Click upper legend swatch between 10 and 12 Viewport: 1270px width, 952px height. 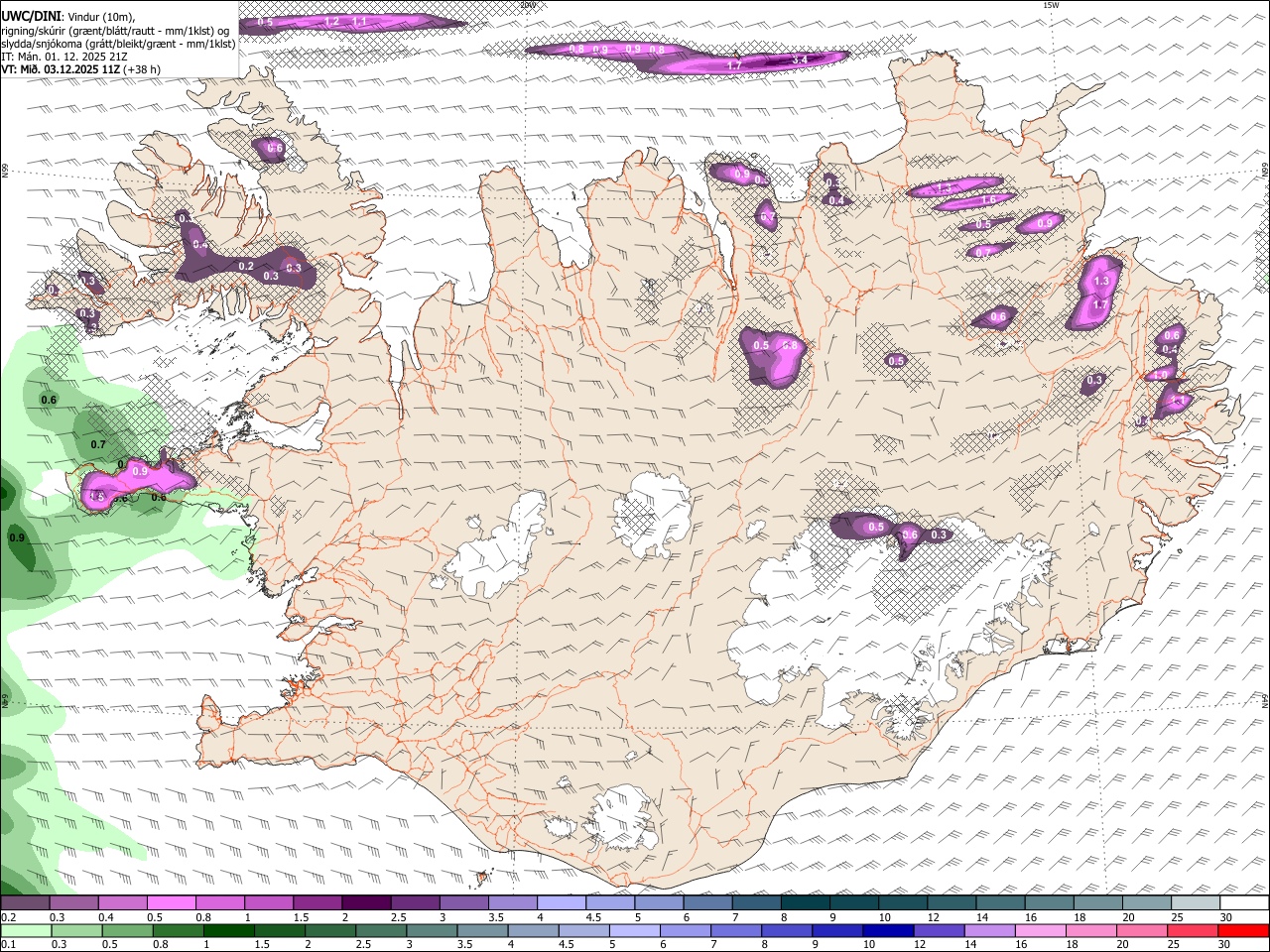click(x=902, y=902)
